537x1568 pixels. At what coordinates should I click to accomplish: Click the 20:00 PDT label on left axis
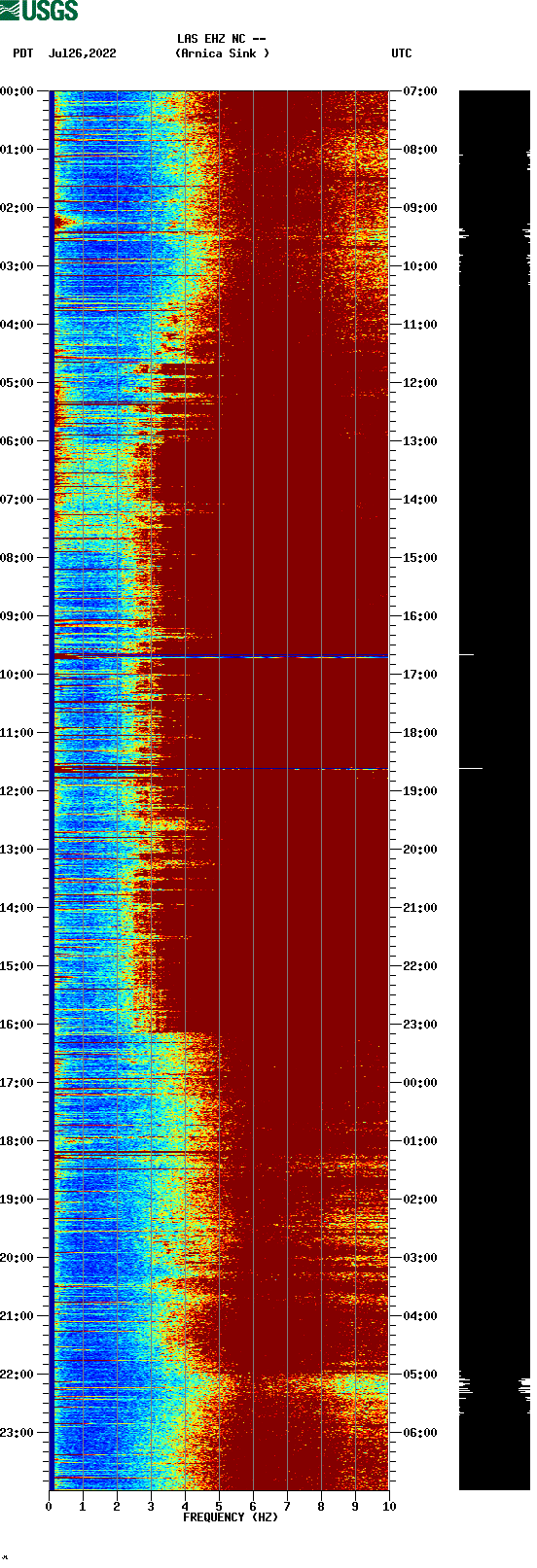pyautogui.click(x=18, y=1258)
